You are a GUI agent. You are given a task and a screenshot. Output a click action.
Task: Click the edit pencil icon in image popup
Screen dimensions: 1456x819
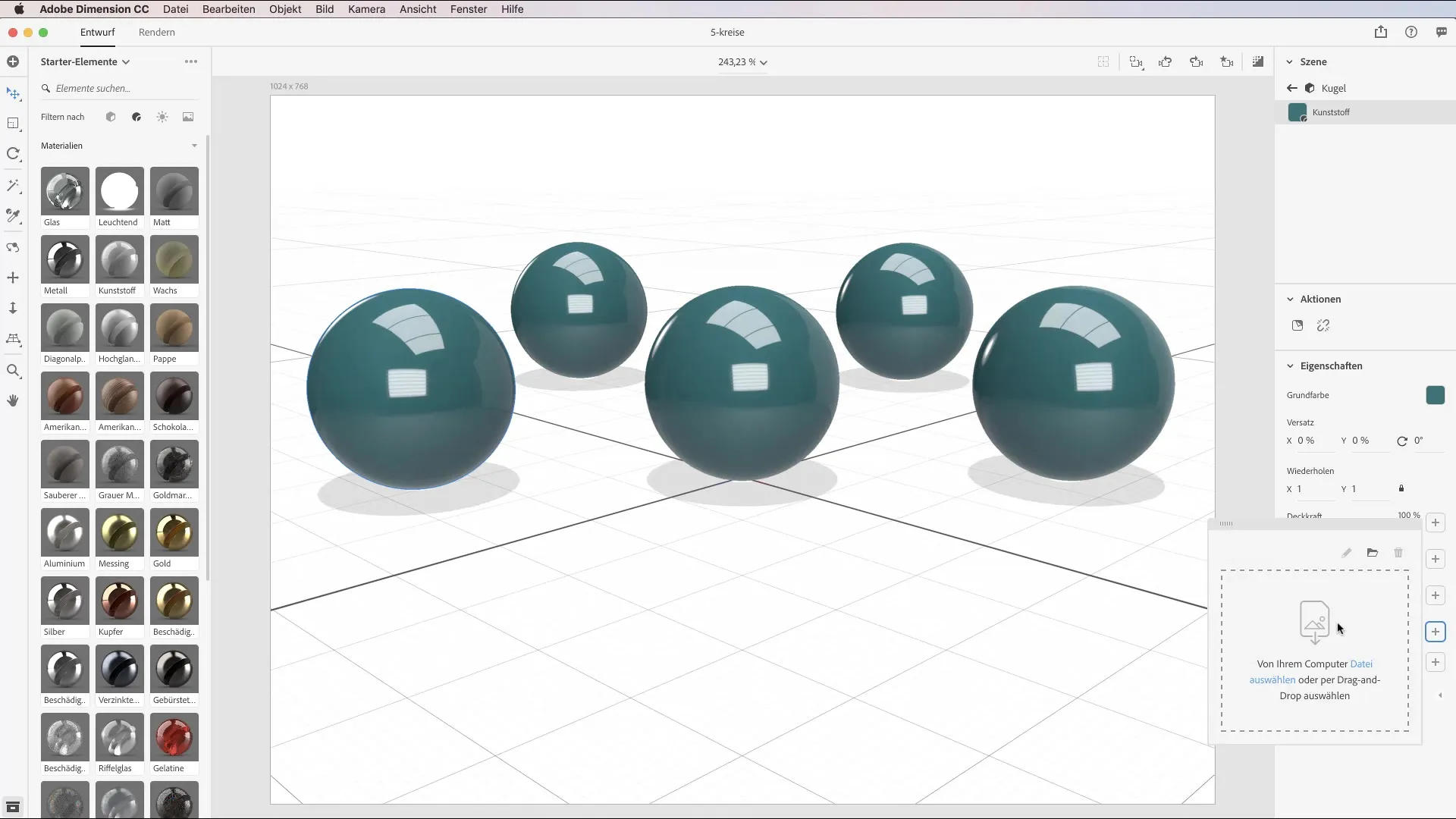tap(1346, 553)
